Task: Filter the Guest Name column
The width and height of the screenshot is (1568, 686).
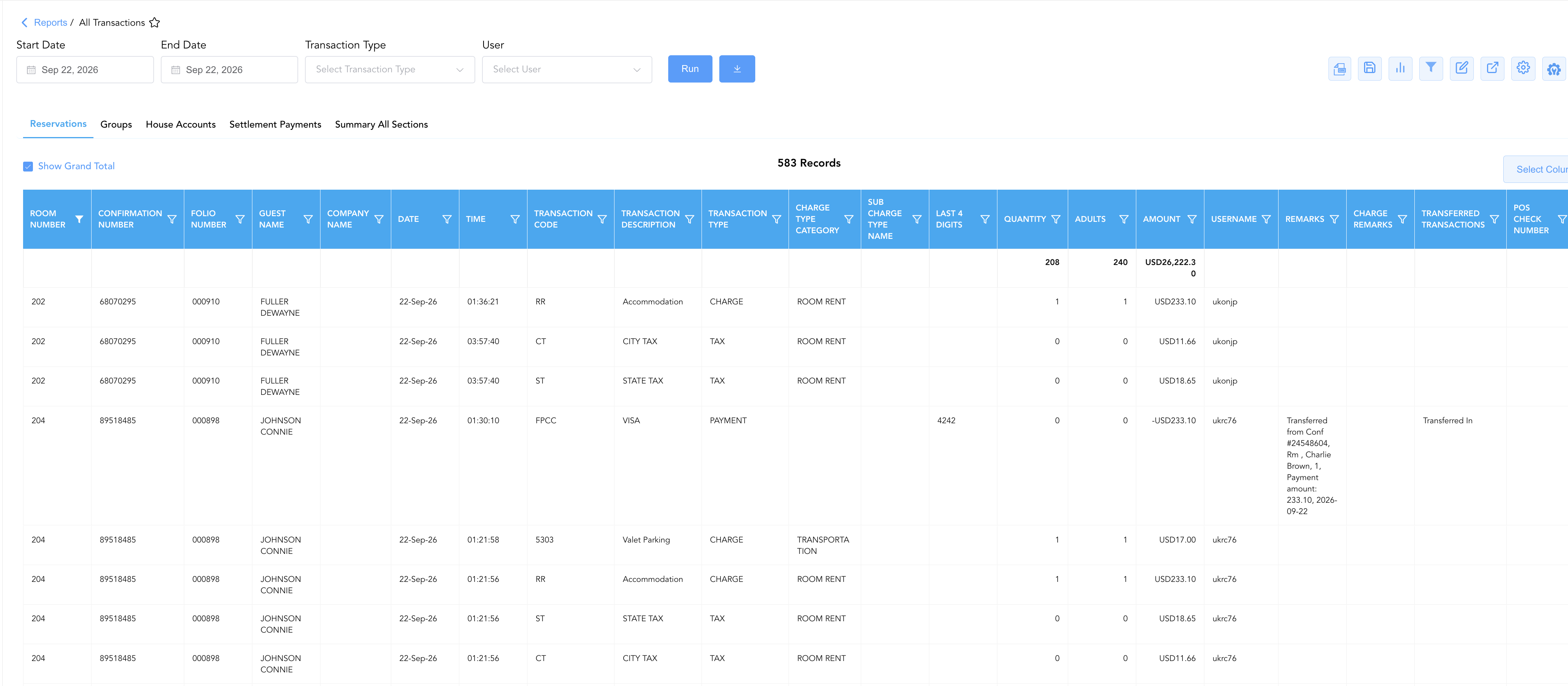Action: [x=308, y=219]
